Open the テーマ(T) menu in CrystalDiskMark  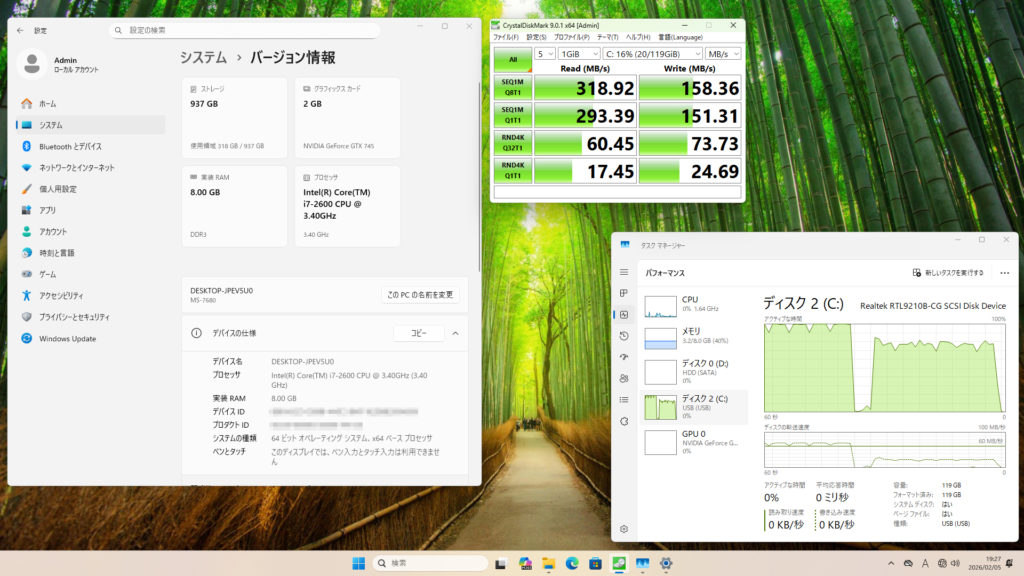[x=608, y=37]
